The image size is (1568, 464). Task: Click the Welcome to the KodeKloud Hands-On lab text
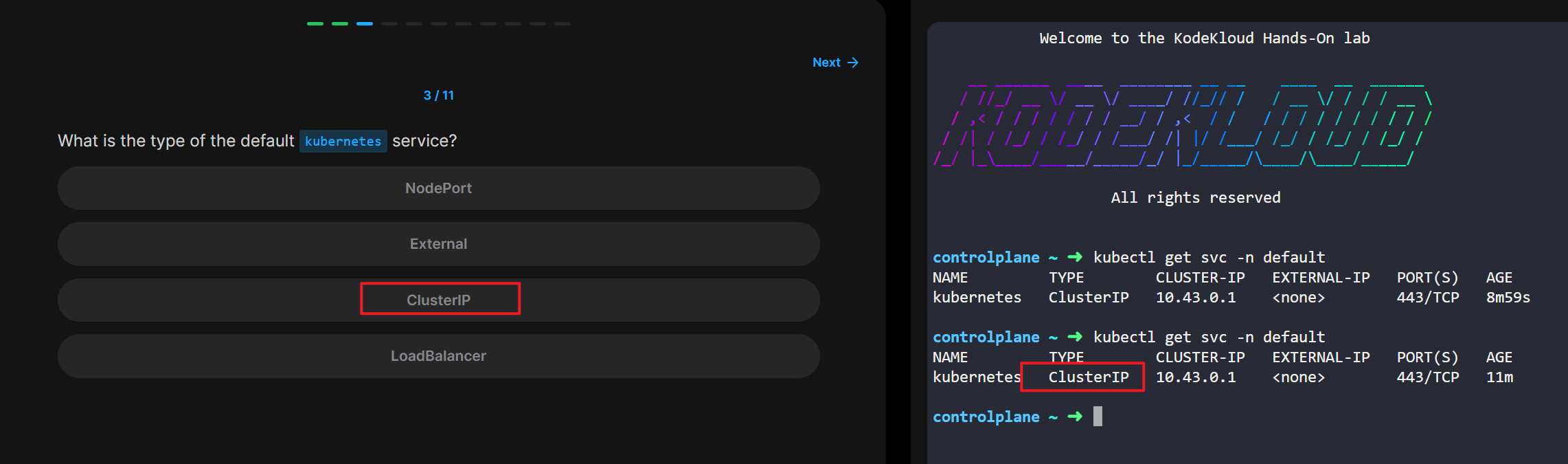click(x=1204, y=38)
